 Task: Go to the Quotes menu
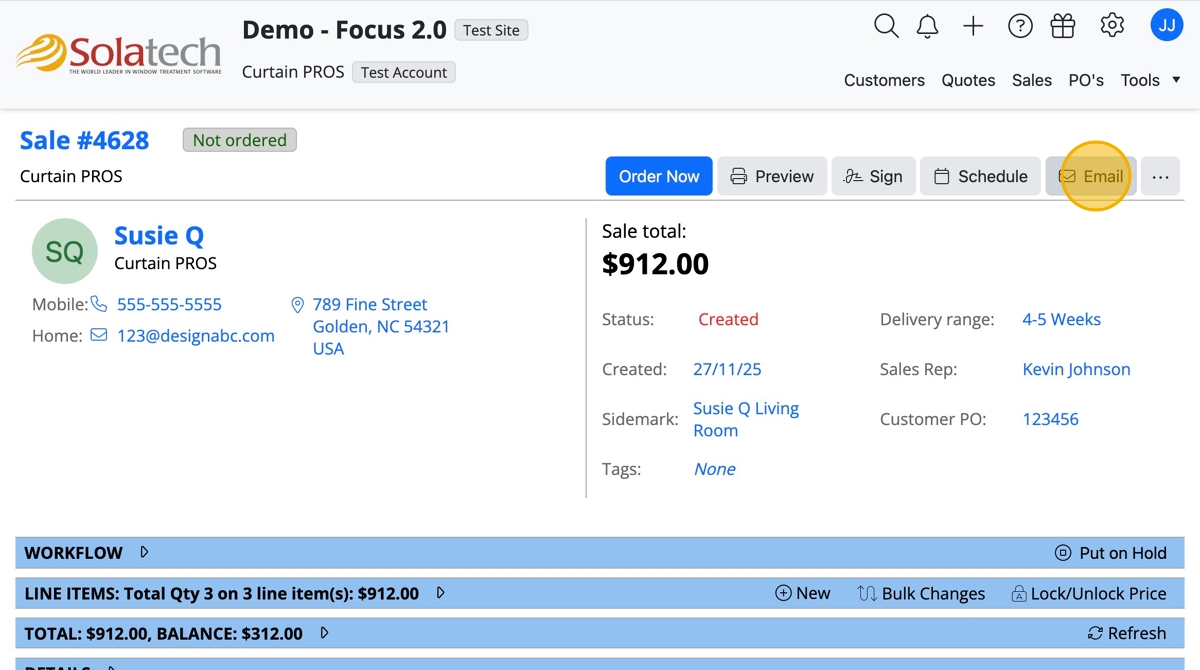coord(968,80)
